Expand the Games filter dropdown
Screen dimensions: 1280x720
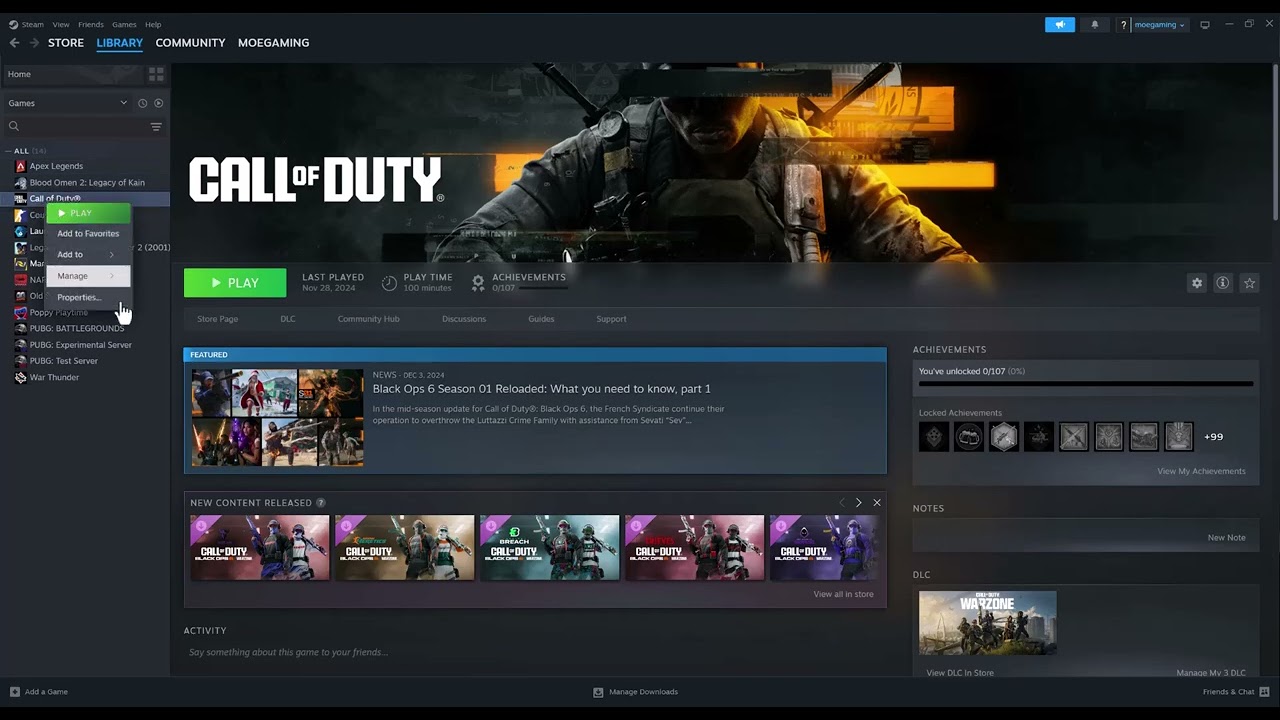pos(68,103)
